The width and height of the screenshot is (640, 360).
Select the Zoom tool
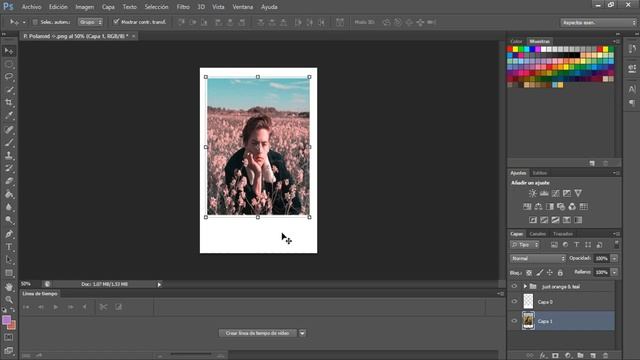click(x=9, y=300)
